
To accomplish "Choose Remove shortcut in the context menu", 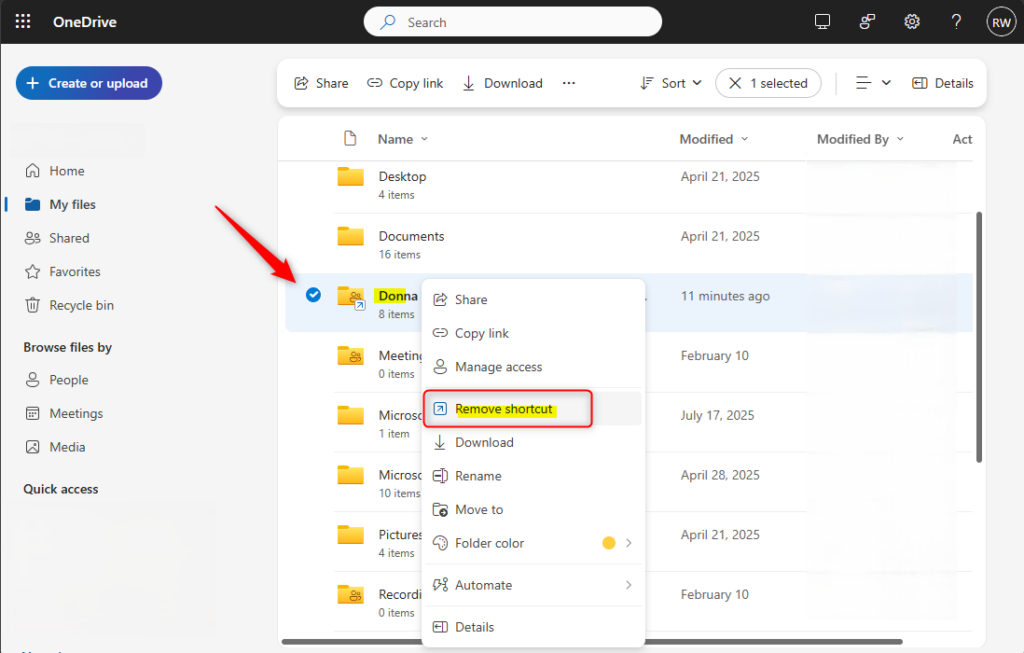I will pos(534,409).
